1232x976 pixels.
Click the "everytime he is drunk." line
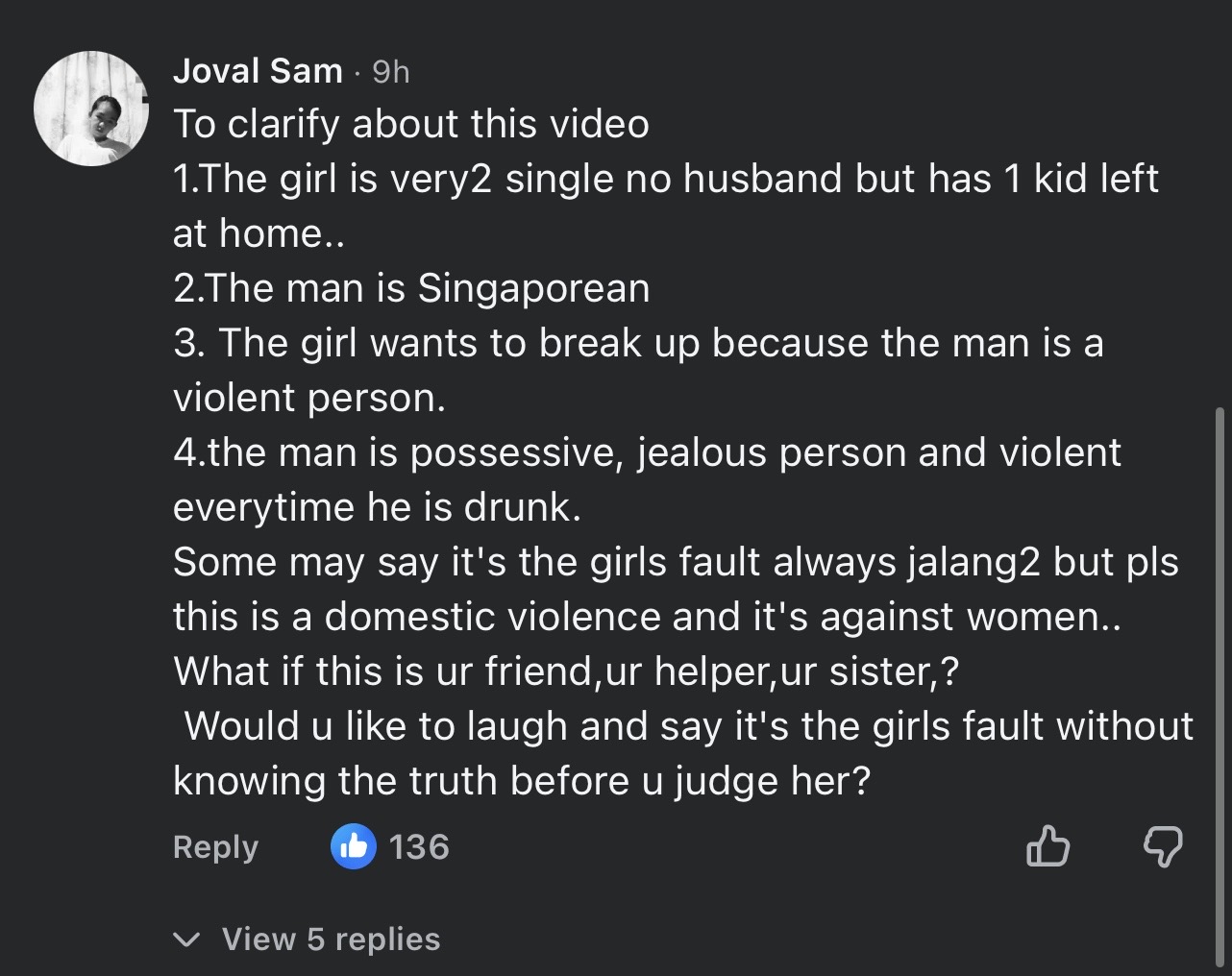(x=377, y=507)
